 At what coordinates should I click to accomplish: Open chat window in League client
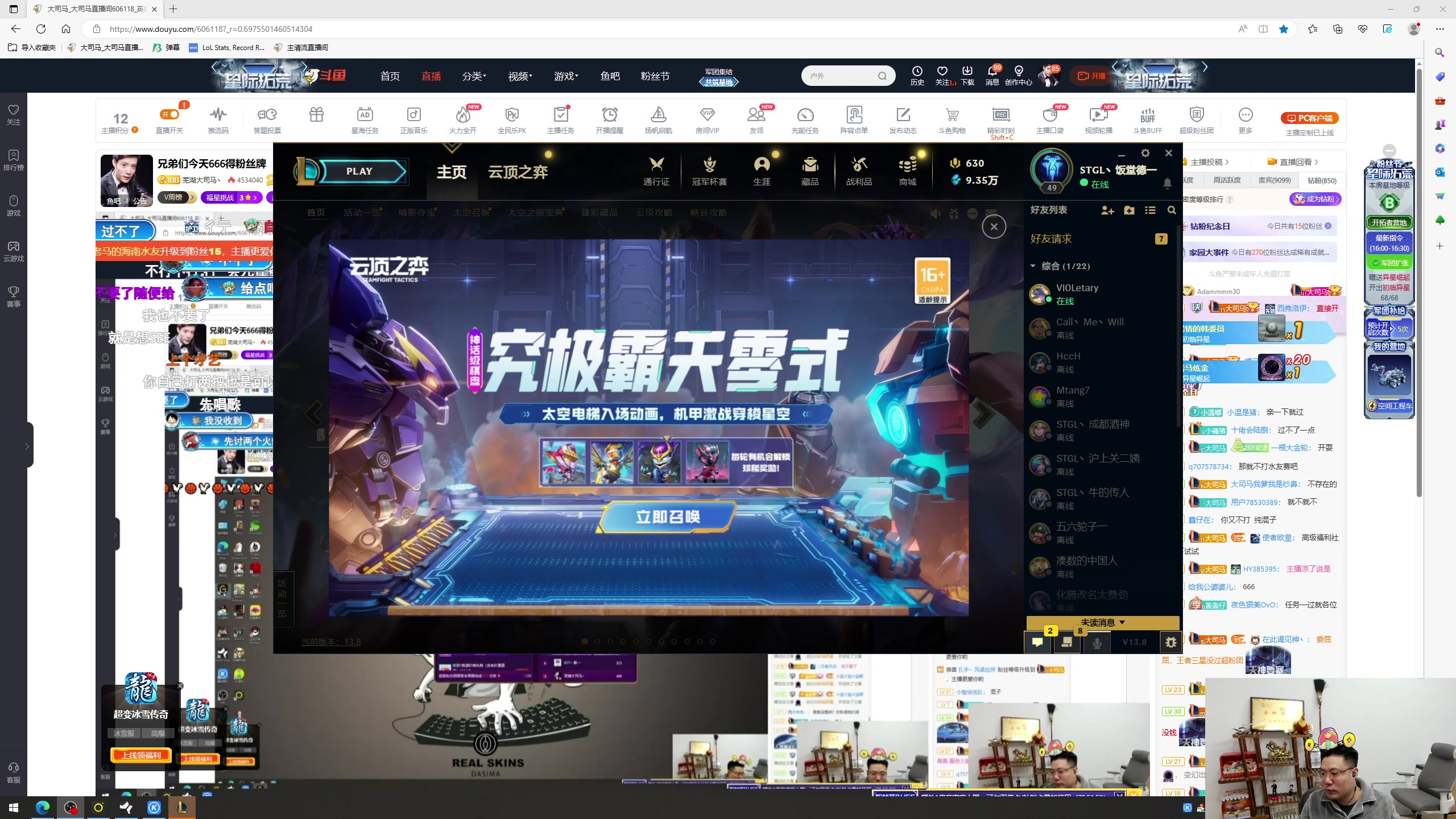pyautogui.click(x=1038, y=642)
